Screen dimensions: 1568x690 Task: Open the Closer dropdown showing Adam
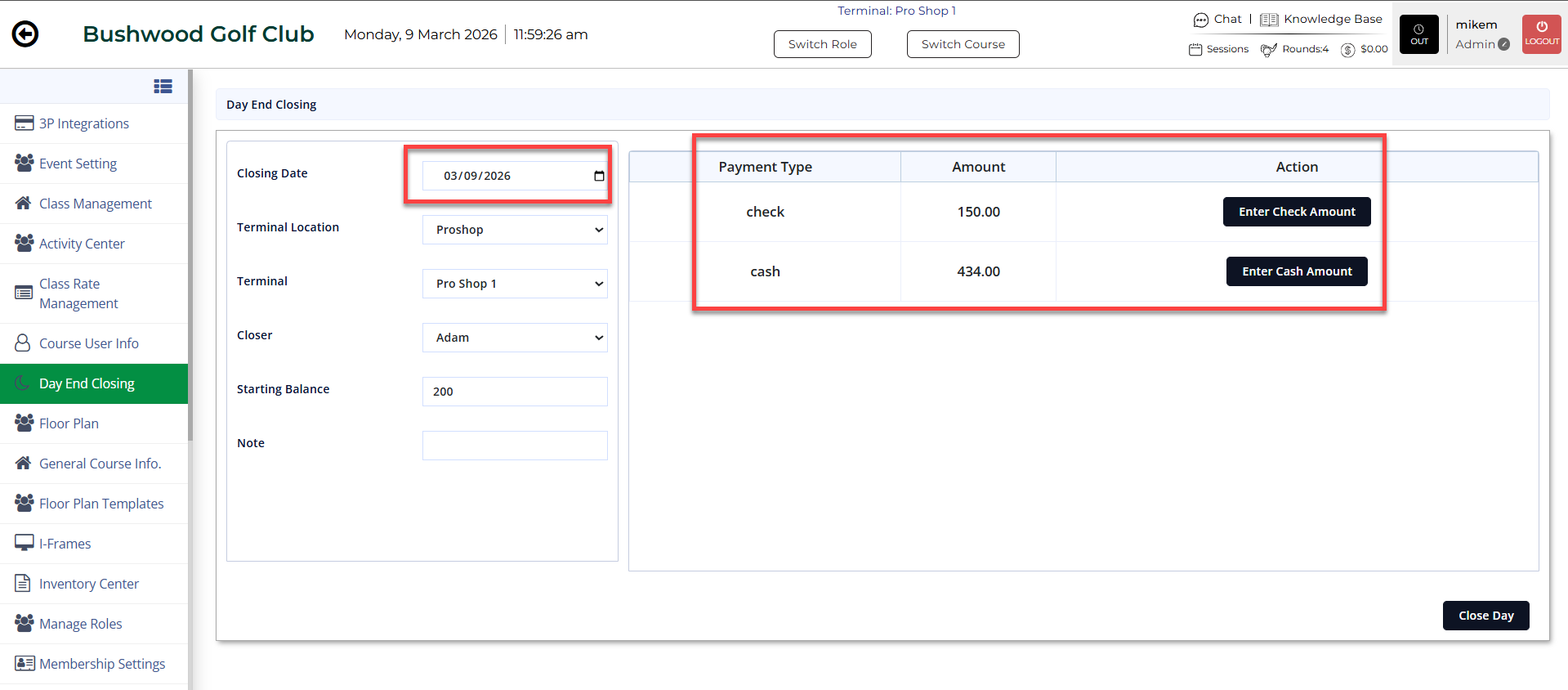515,338
